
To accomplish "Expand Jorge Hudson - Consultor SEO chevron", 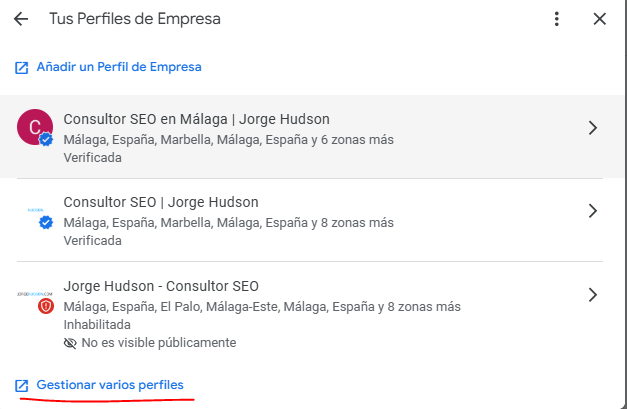I will tap(592, 295).
